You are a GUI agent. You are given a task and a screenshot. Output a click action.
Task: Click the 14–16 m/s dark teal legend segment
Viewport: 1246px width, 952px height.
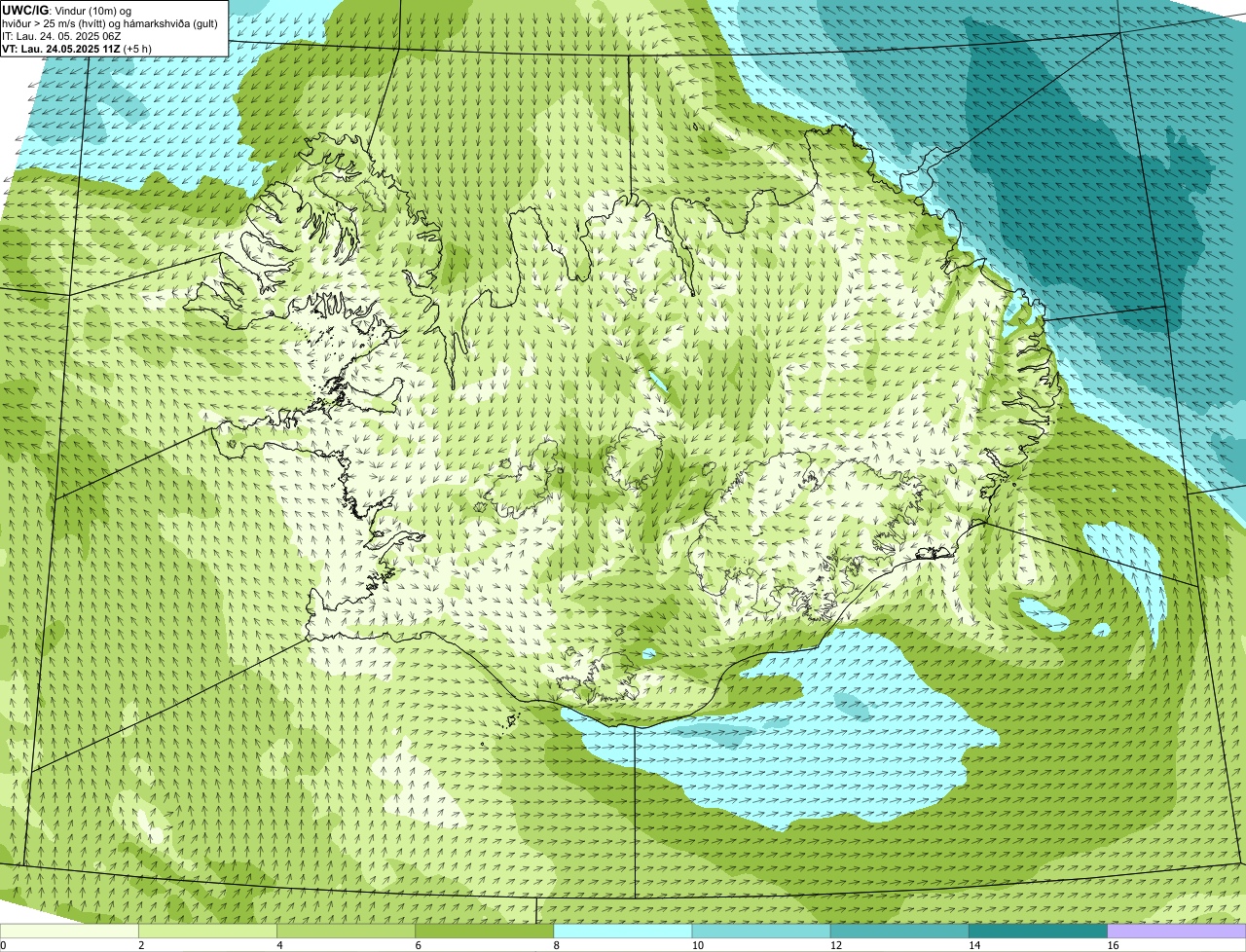[1038, 932]
